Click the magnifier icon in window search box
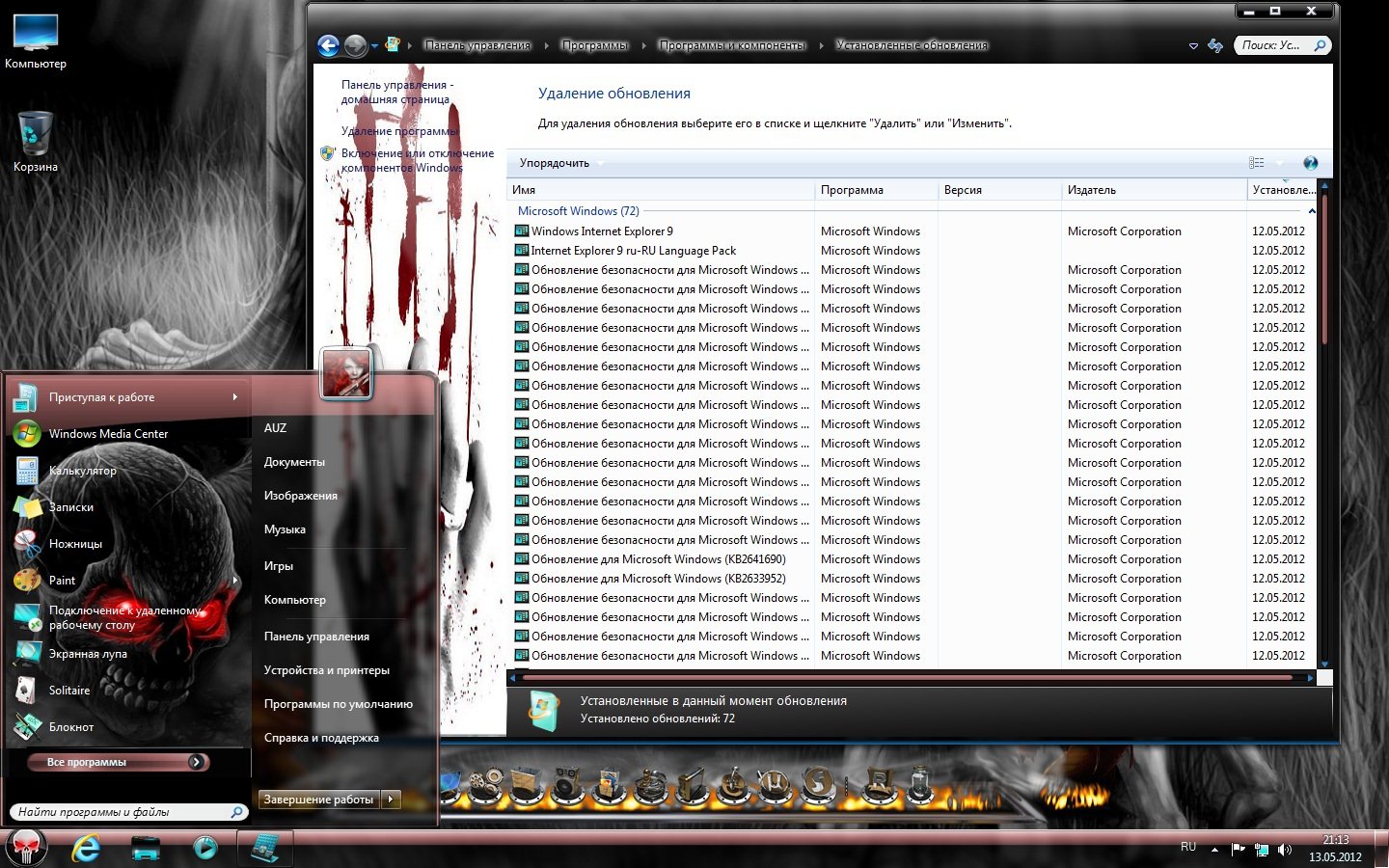The height and width of the screenshot is (868, 1389). pos(1320,45)
